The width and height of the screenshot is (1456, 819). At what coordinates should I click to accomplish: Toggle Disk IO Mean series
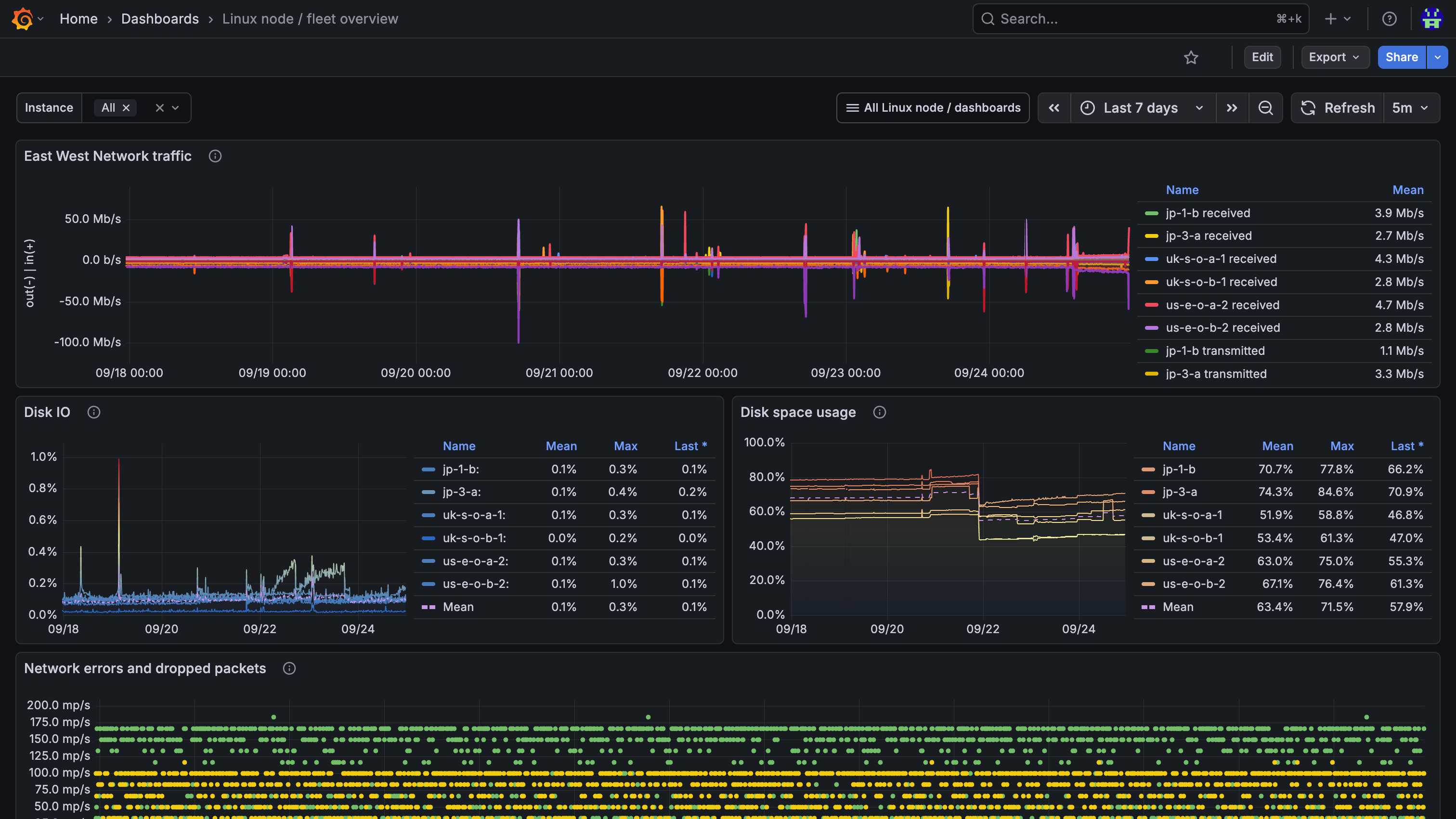[458, 607]
